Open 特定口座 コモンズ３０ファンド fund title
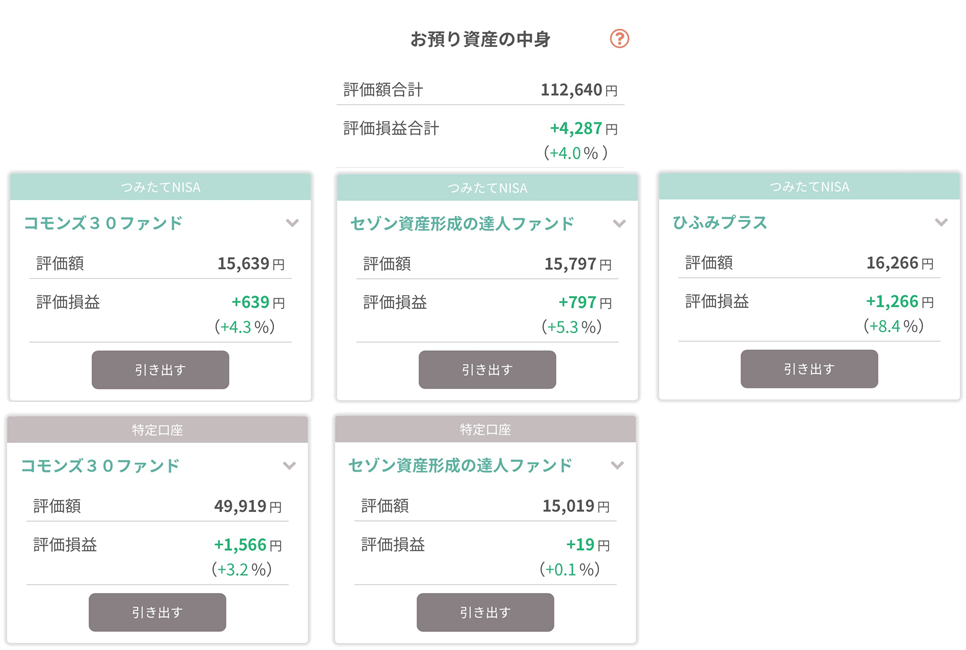This screenshot has width=966, height=650. pyautogui.click(x=100, y=466)
